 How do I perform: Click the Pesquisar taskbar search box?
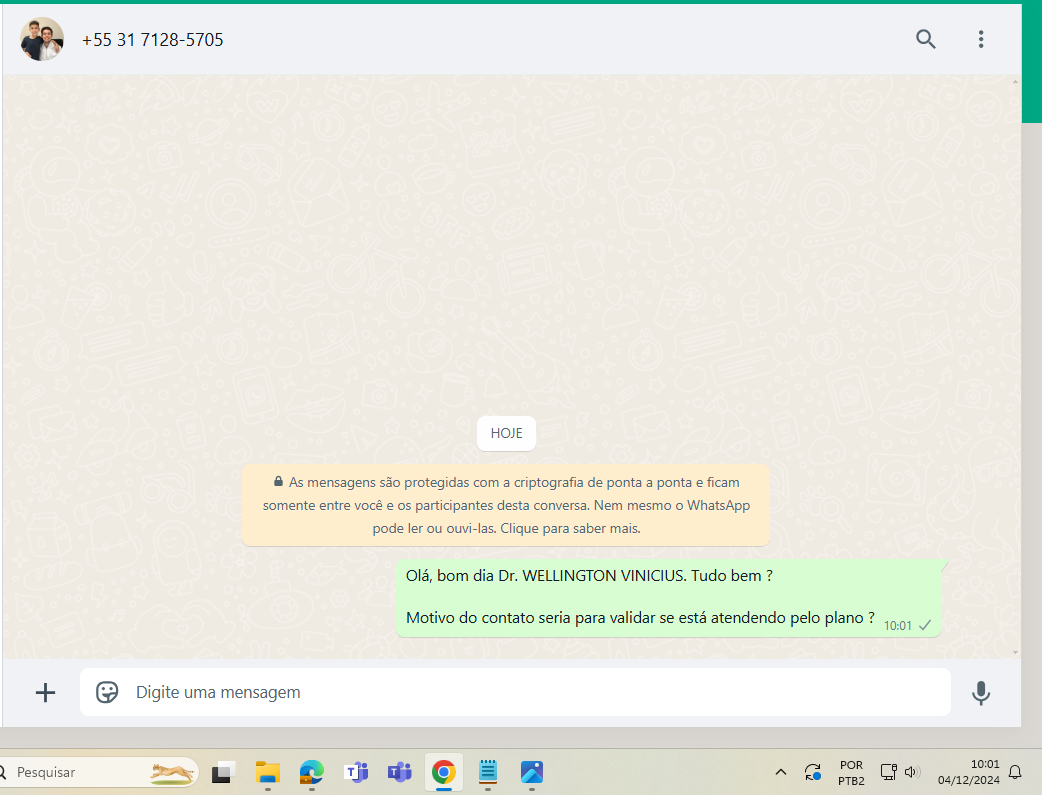98,772
